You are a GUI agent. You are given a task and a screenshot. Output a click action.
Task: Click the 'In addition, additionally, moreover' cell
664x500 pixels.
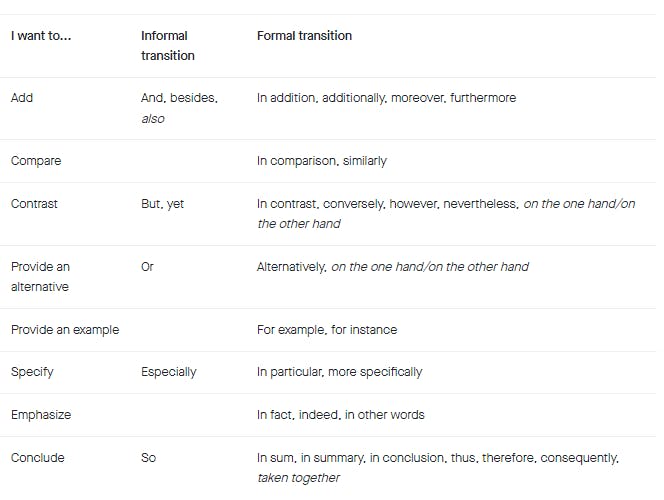point(386,98)
